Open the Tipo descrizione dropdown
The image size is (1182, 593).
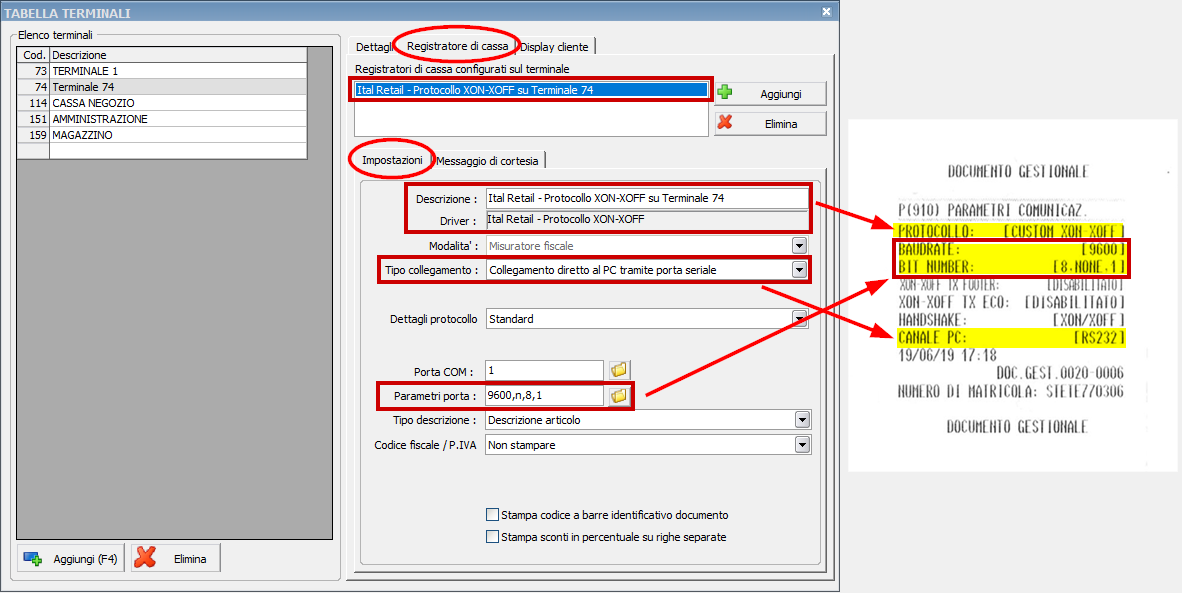coord(802,420)
